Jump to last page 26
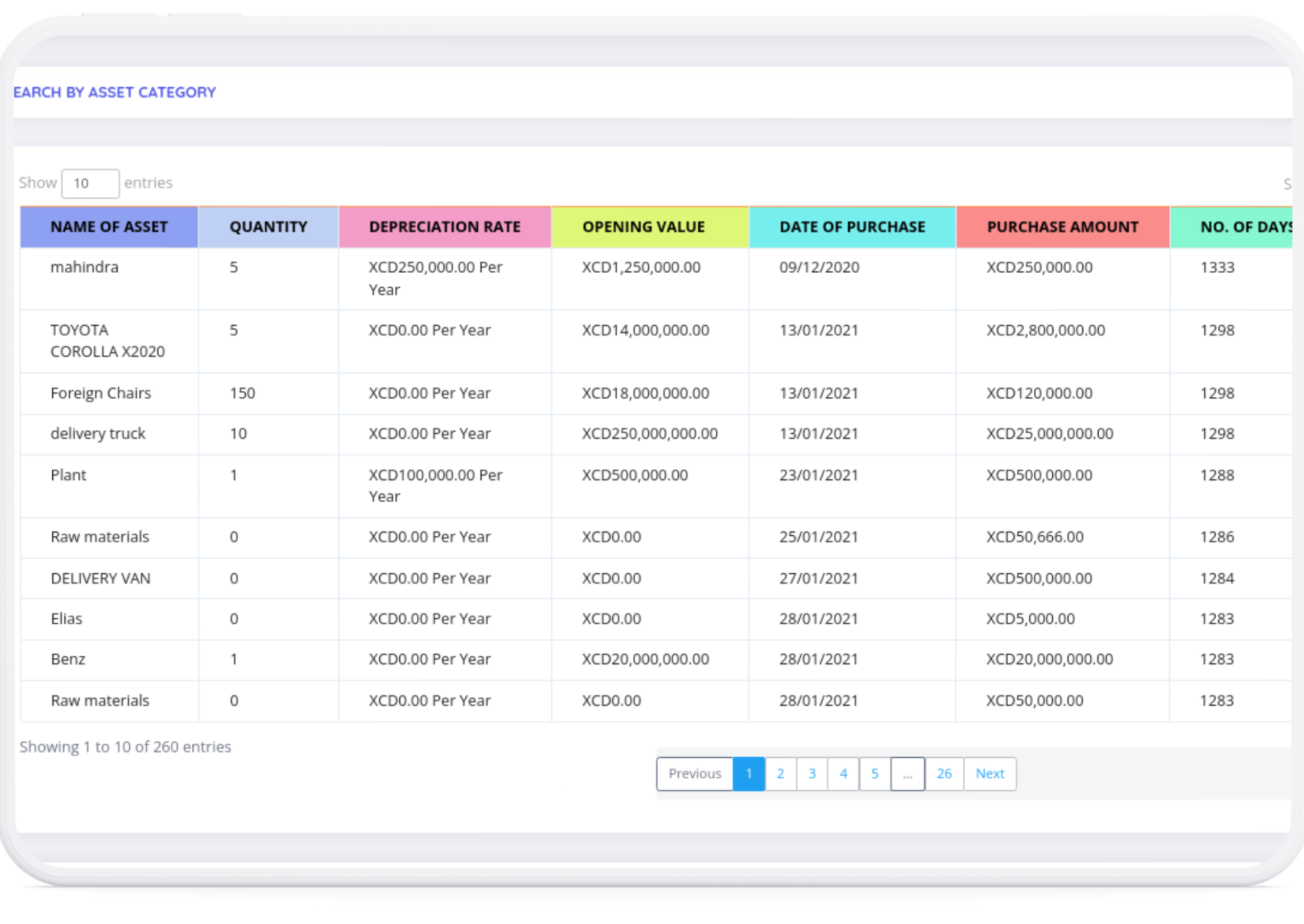Screen dimensions: 1304x924 [x=944, y=774]
